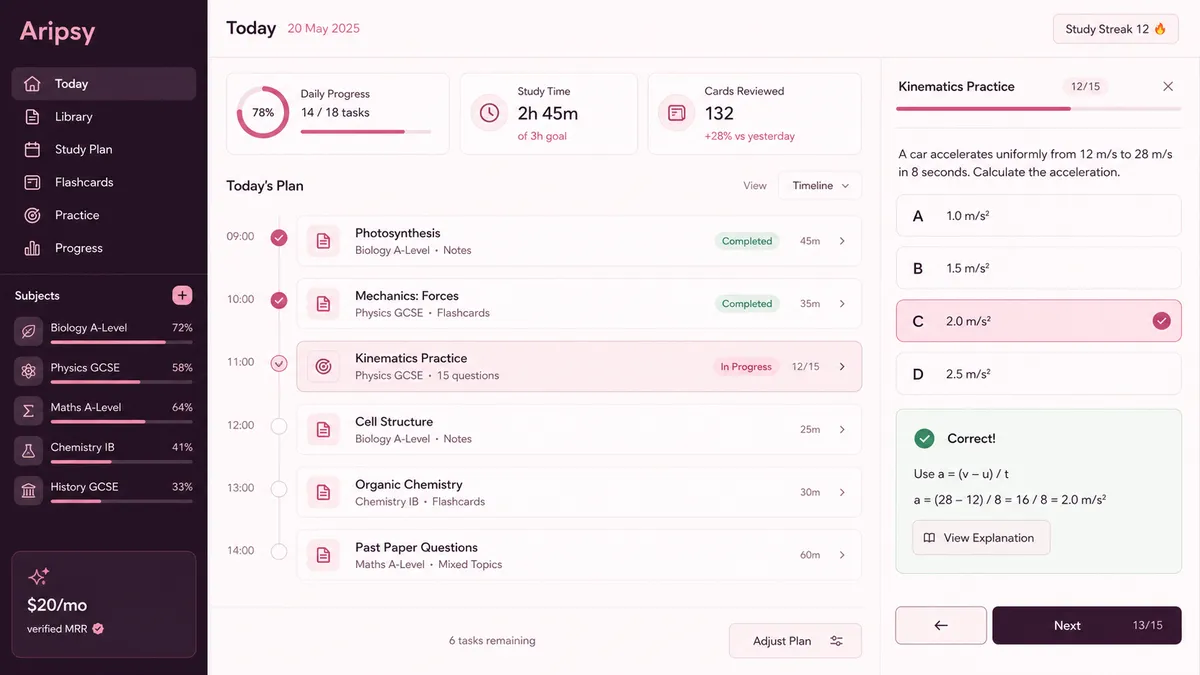The width and height of the screenshot is (1200, 675).
Task: Click the Biology A-Level leaf icon
Action: pos(28,332)
